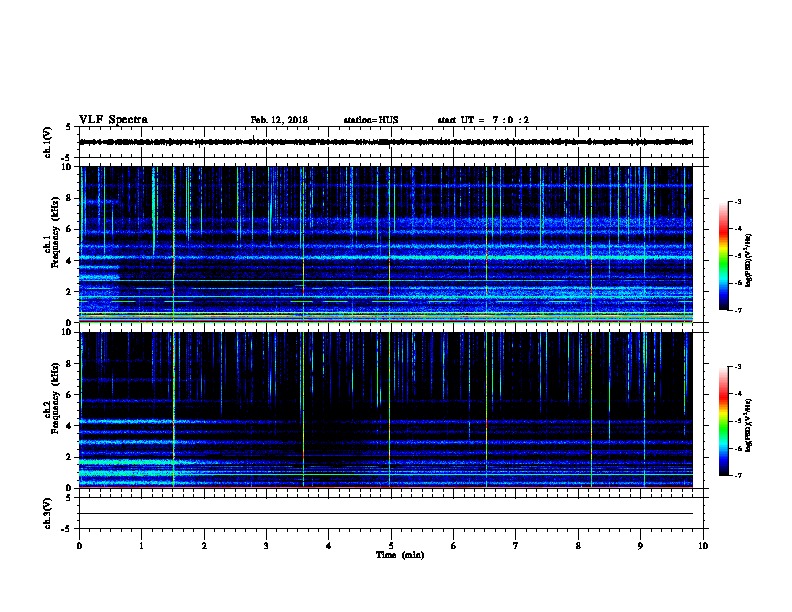
Task: Click the "-7" label on ch.2 color bar
Action: 738,475
